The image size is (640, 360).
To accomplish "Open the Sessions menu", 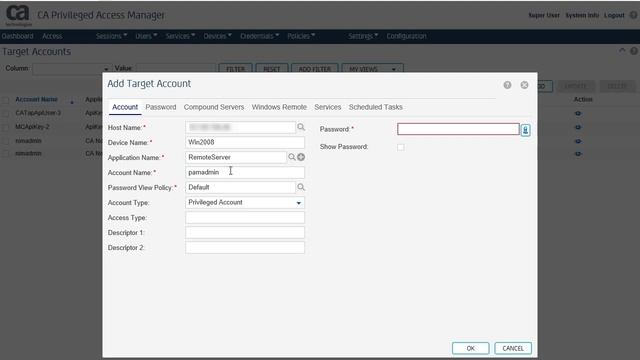I will click(111, 36).
